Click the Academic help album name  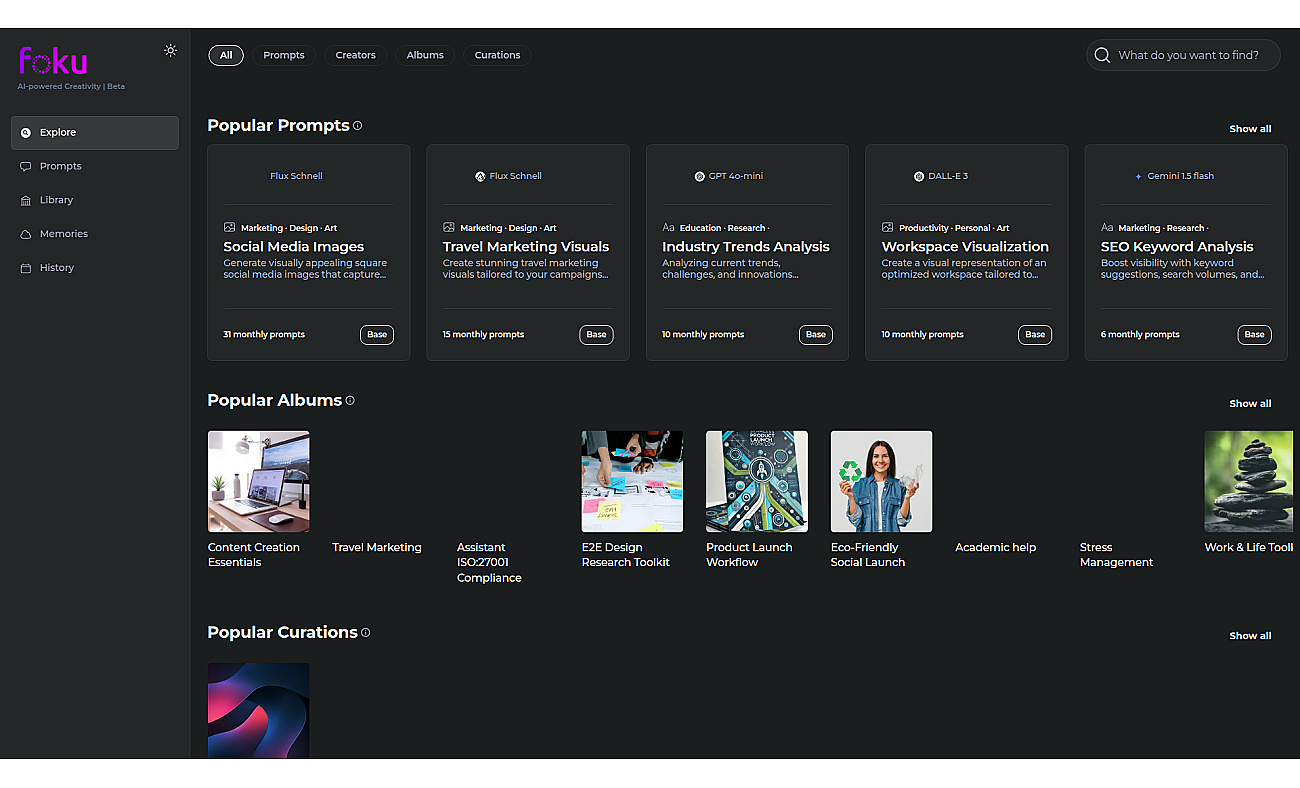pos(995,548)
